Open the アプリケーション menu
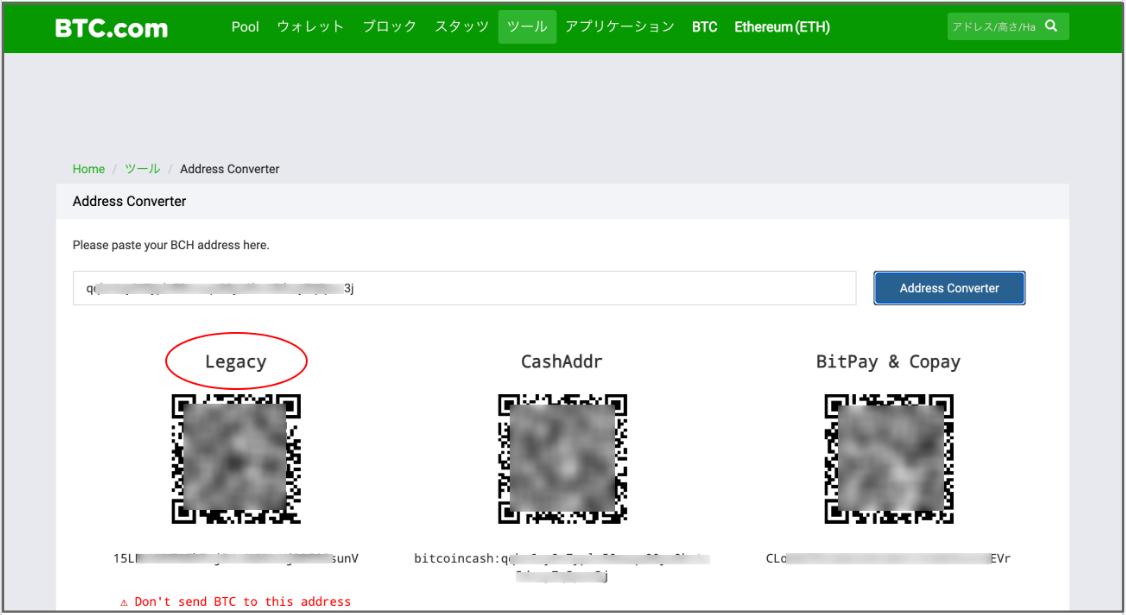1126x615 pixels. (620, 27)
